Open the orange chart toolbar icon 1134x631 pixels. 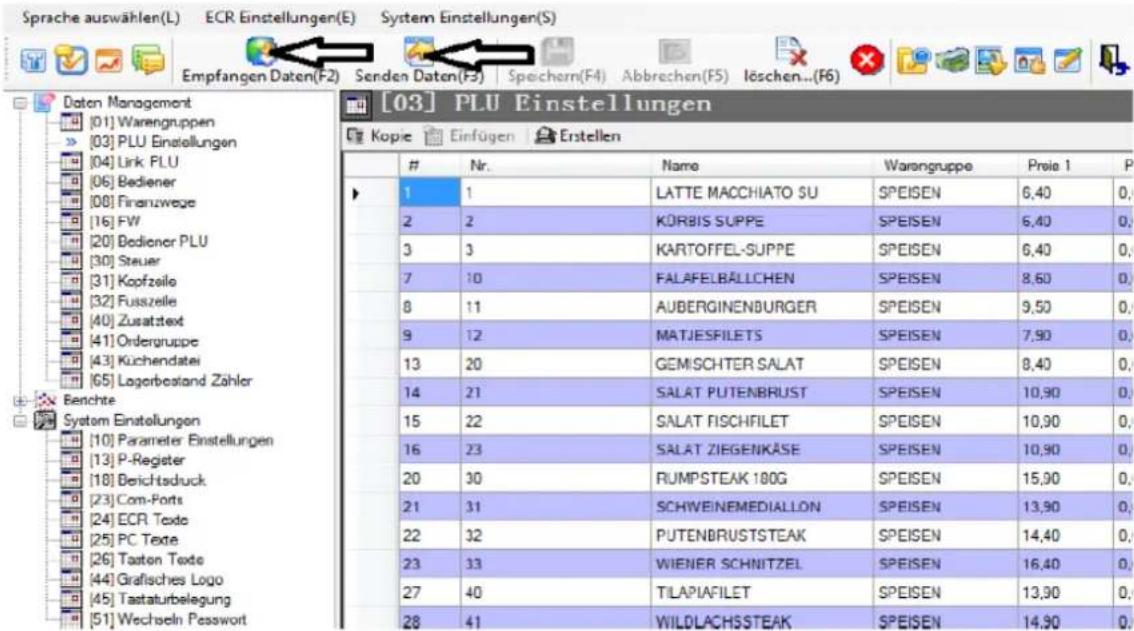point(110,61)
